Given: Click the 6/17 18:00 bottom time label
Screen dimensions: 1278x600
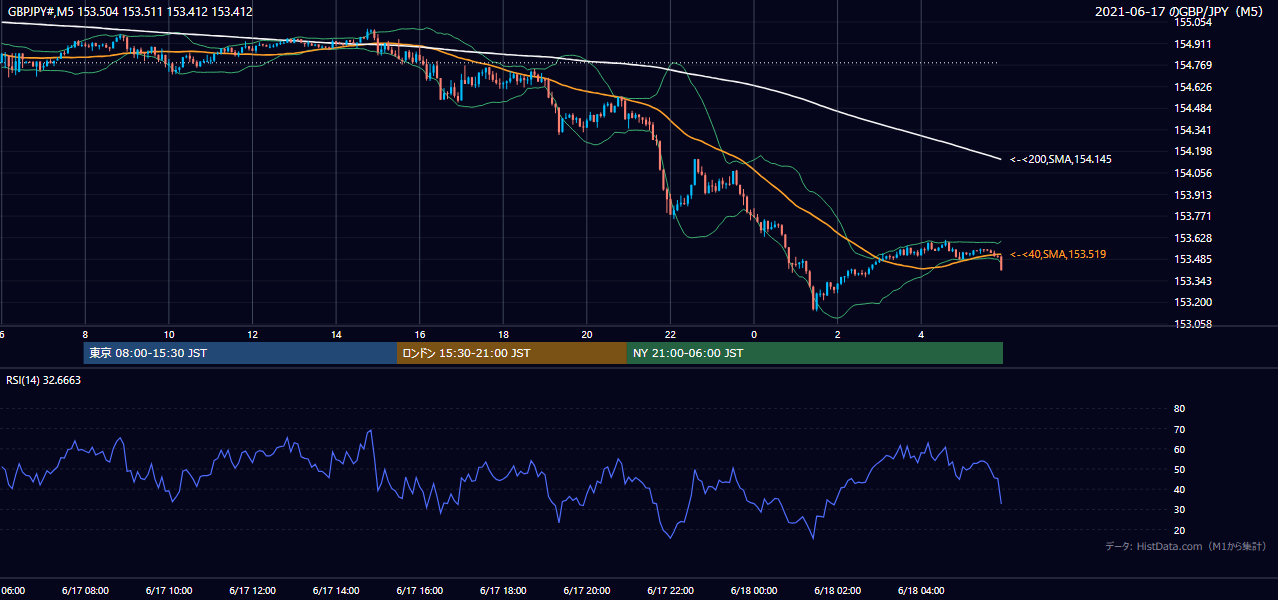Looking at the screenshot, I should coord(501,590).
